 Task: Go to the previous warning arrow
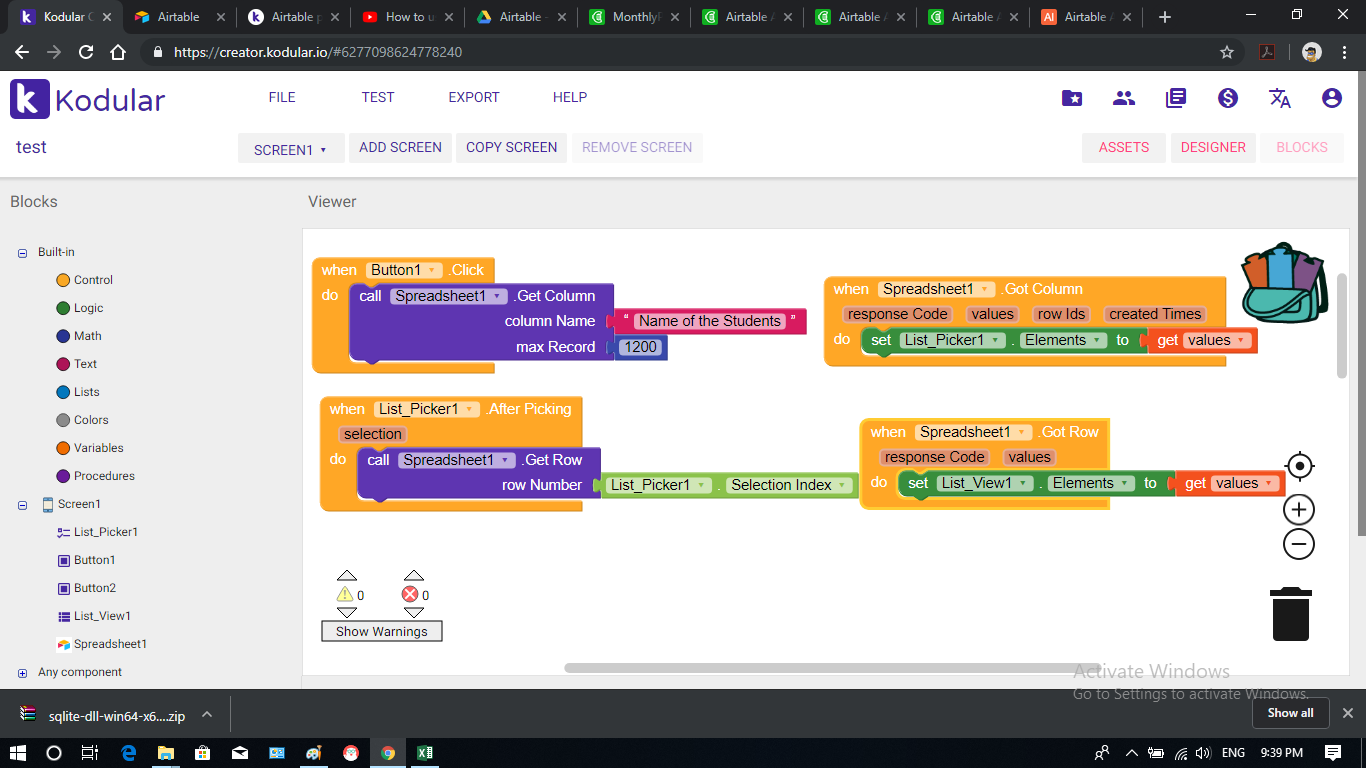[x=347, y=575]
